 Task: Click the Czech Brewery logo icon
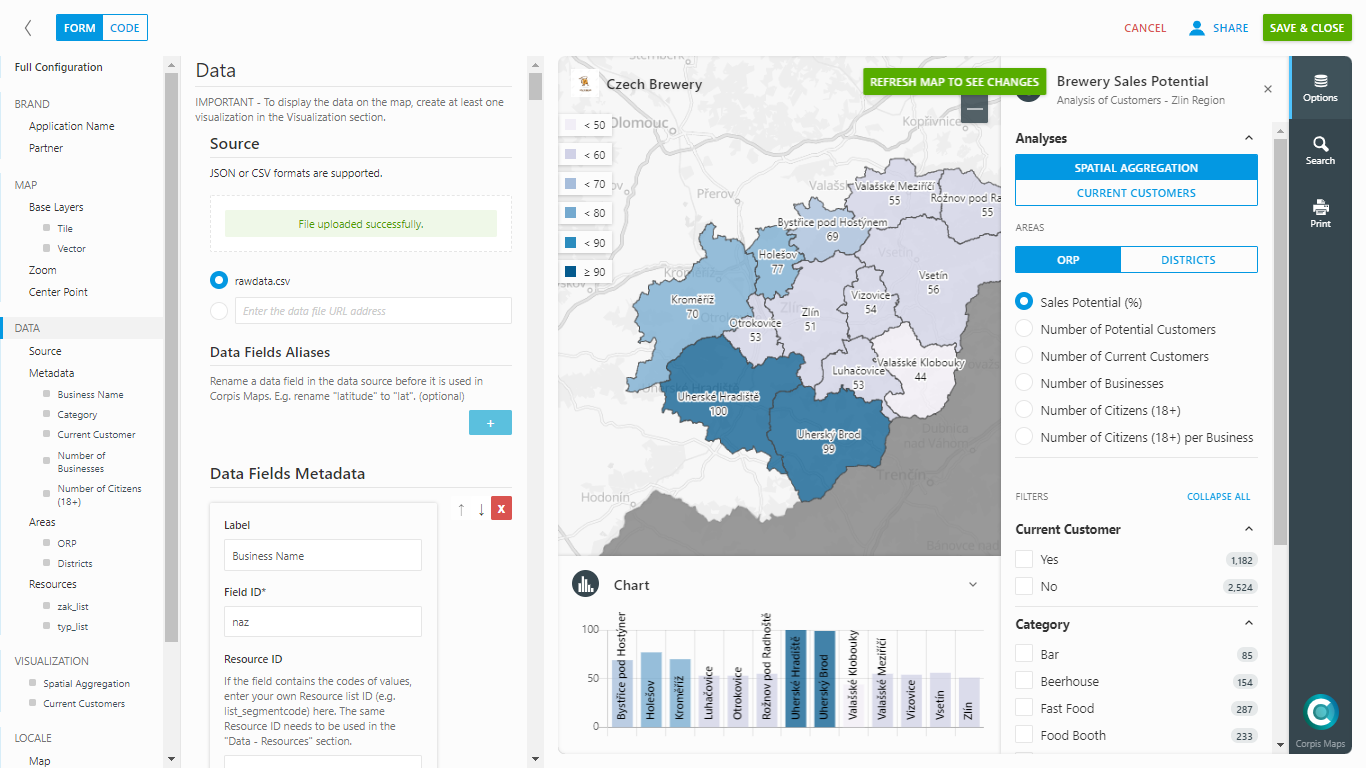[x=584, y=84]
